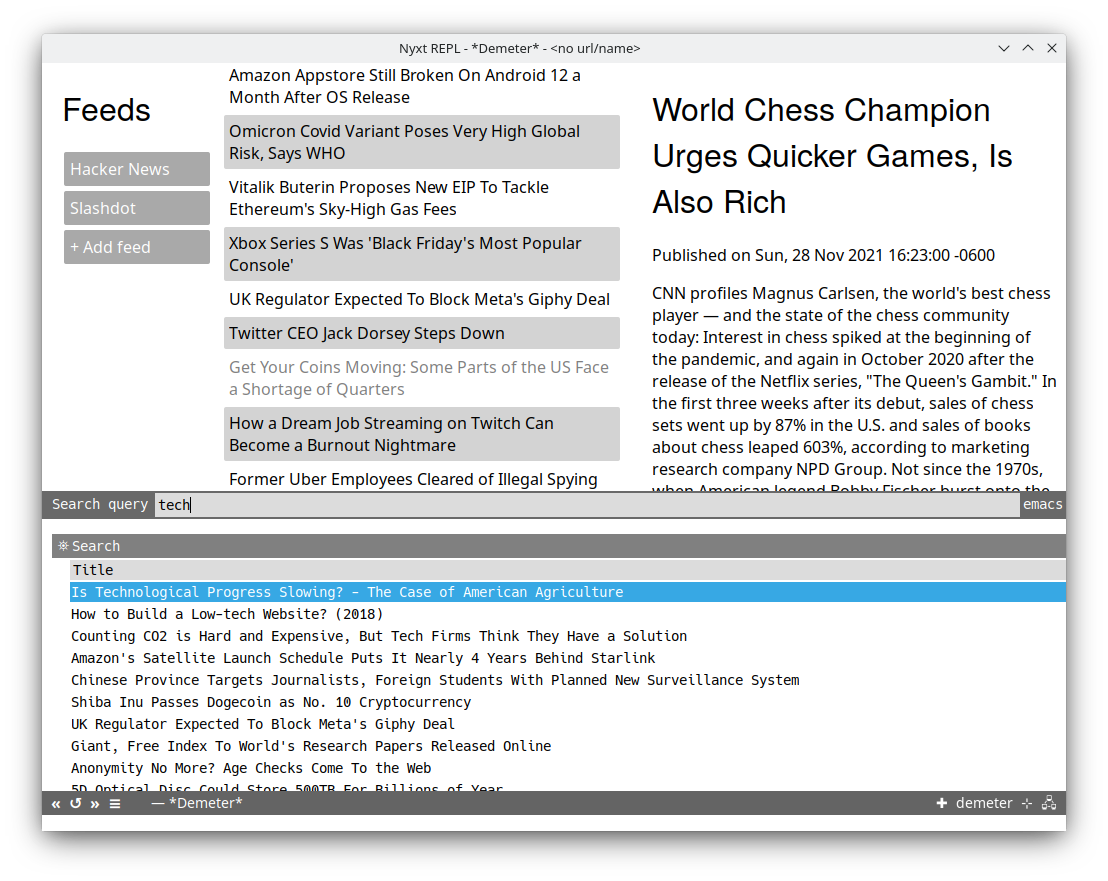Select result Counting CO2 is Hard and Expensive

[x=567, y=636]
